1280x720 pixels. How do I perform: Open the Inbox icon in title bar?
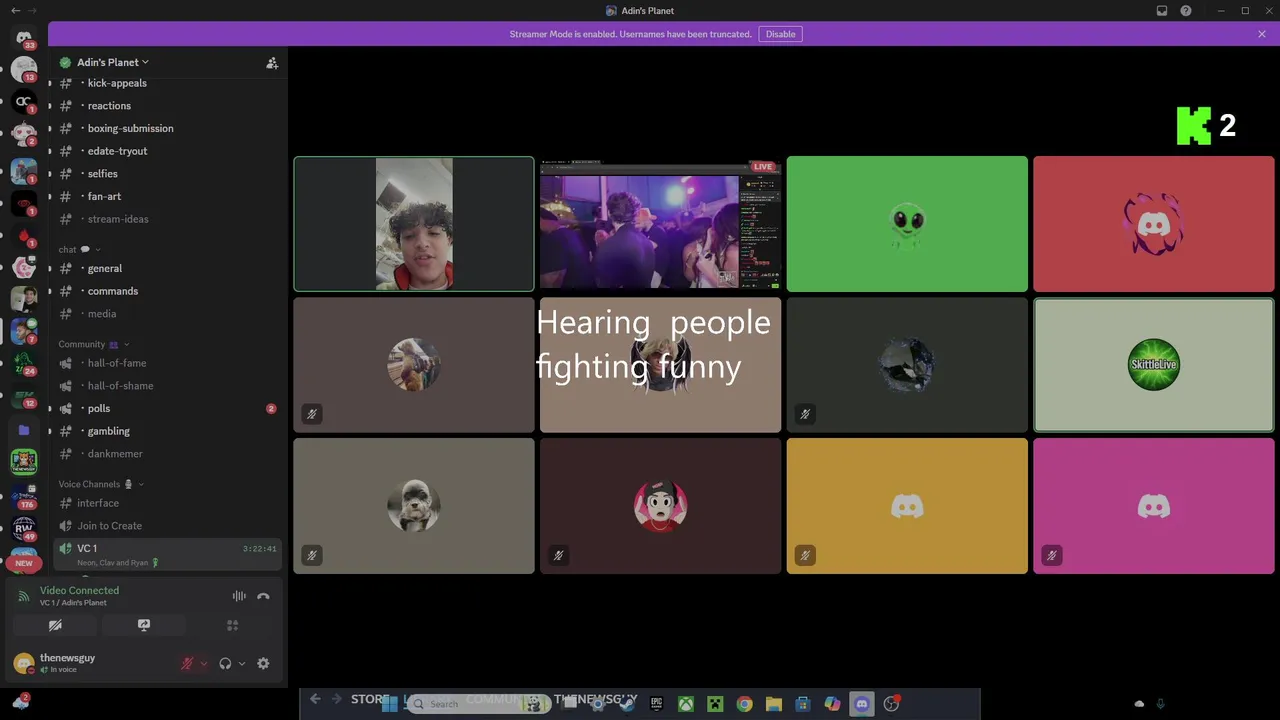[x=1162, y=11]
